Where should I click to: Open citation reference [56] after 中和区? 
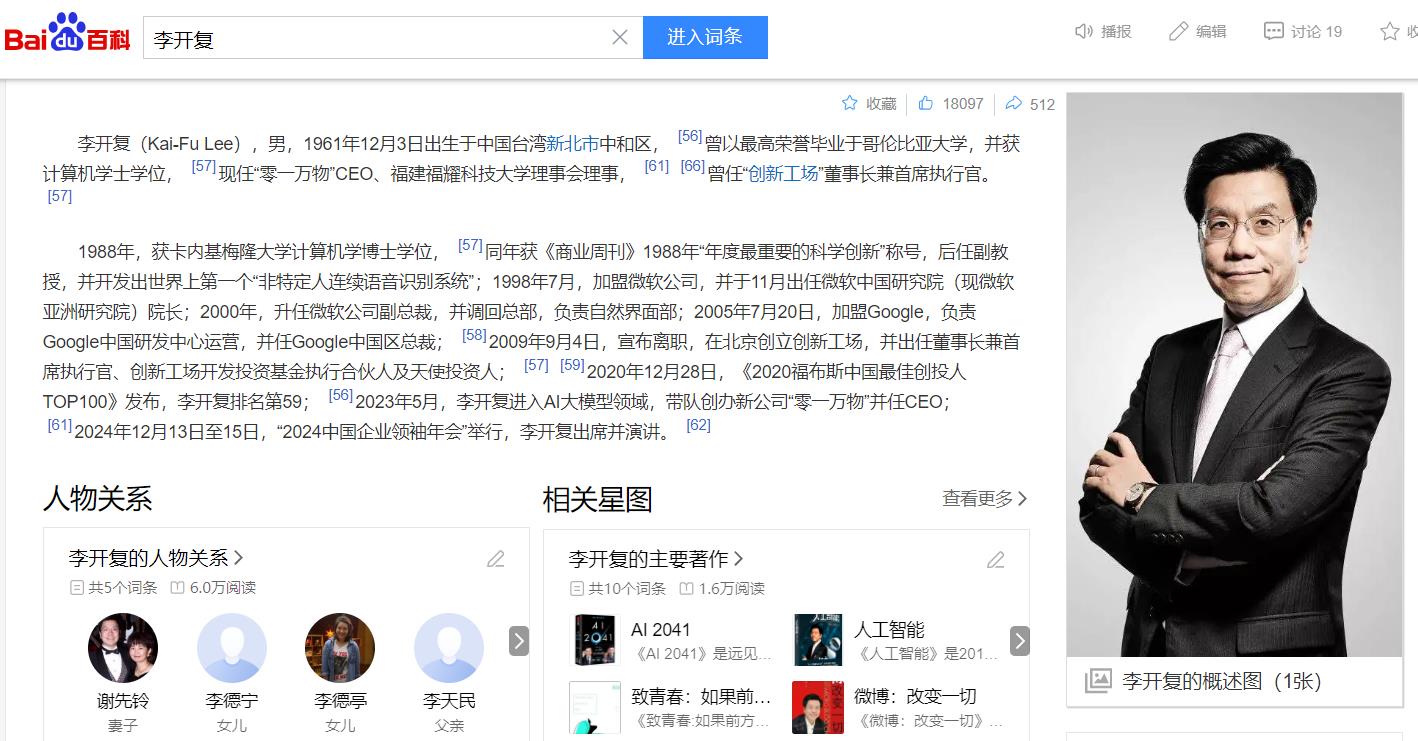(x=690, y=136)
